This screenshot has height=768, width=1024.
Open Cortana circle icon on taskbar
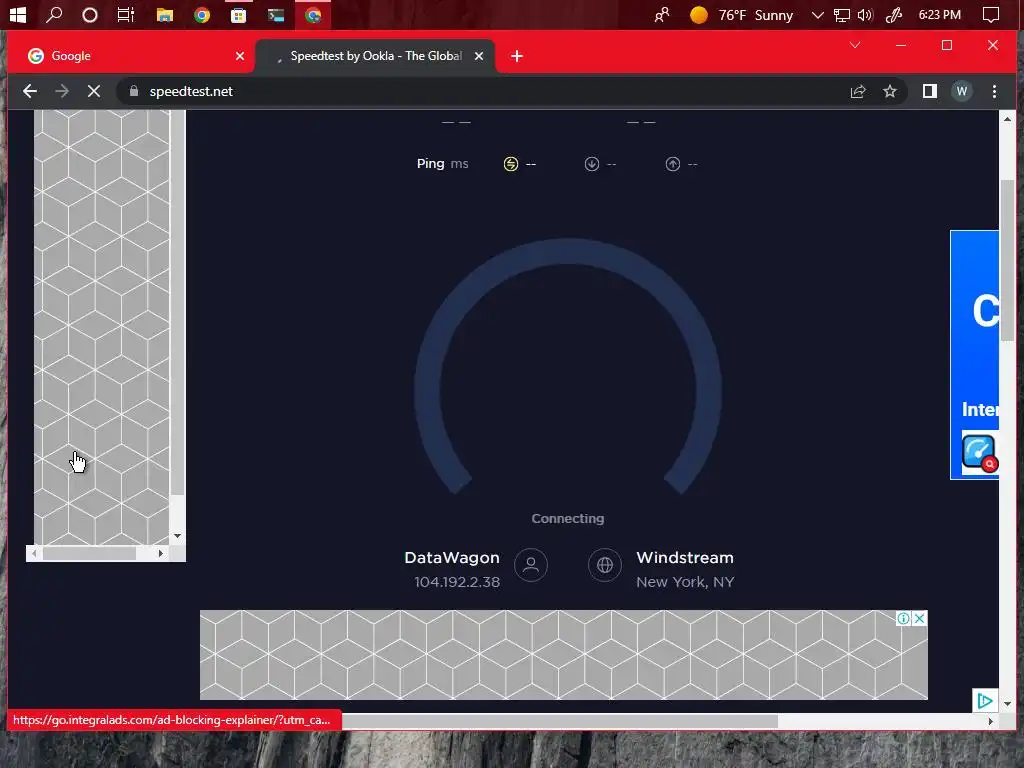tap(90, 15)
